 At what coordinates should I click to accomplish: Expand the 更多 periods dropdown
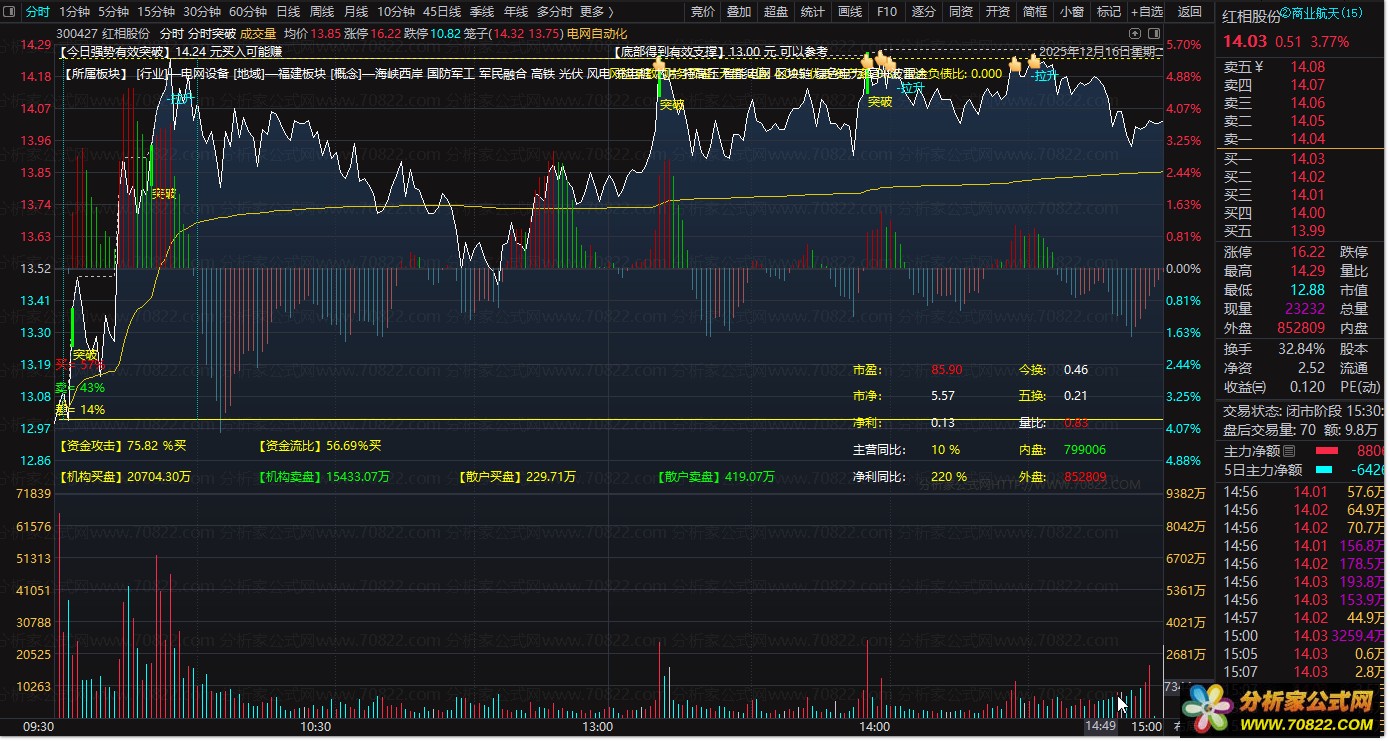click(x=597, y=12)
